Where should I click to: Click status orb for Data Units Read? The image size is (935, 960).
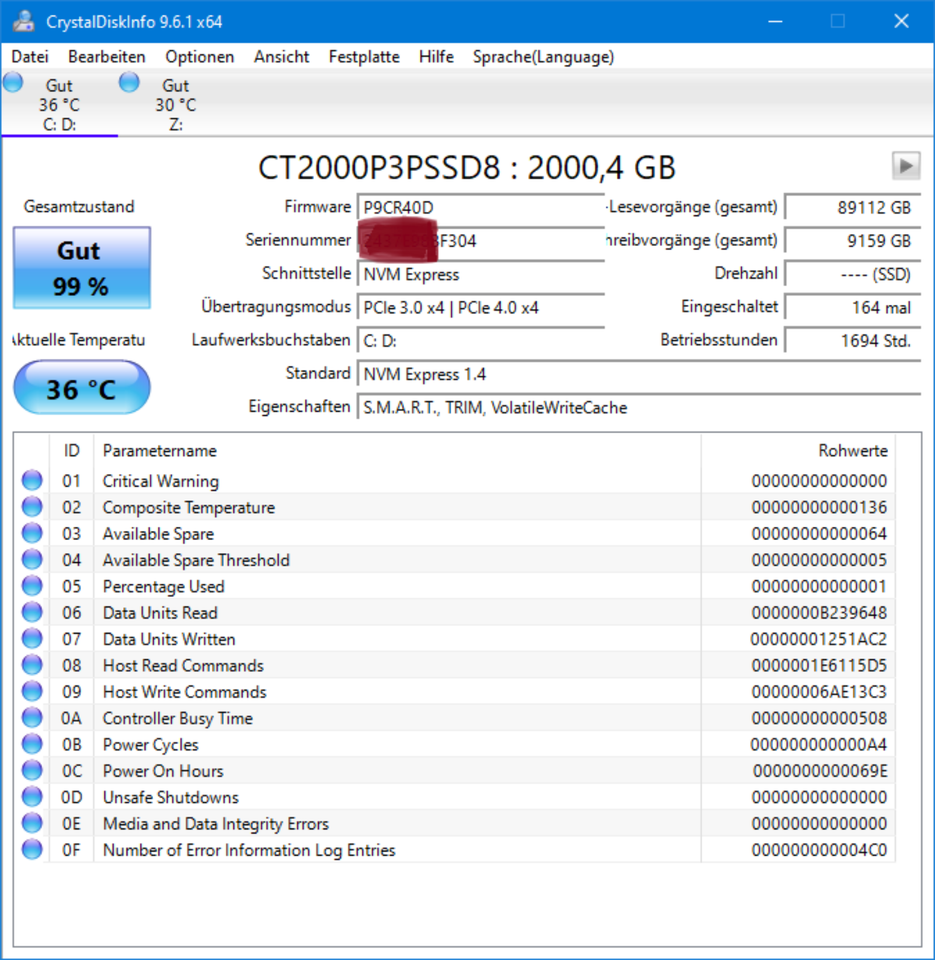pyautogui.click(x=32, y=612)
